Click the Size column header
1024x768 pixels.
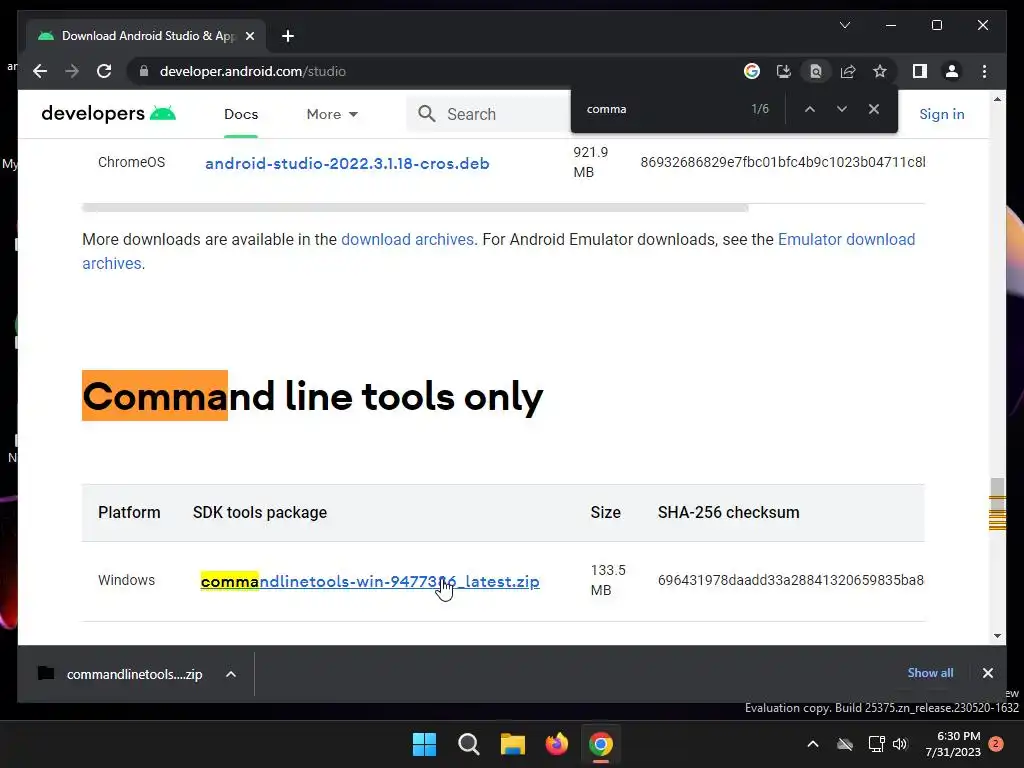click(x=605, y=513)
